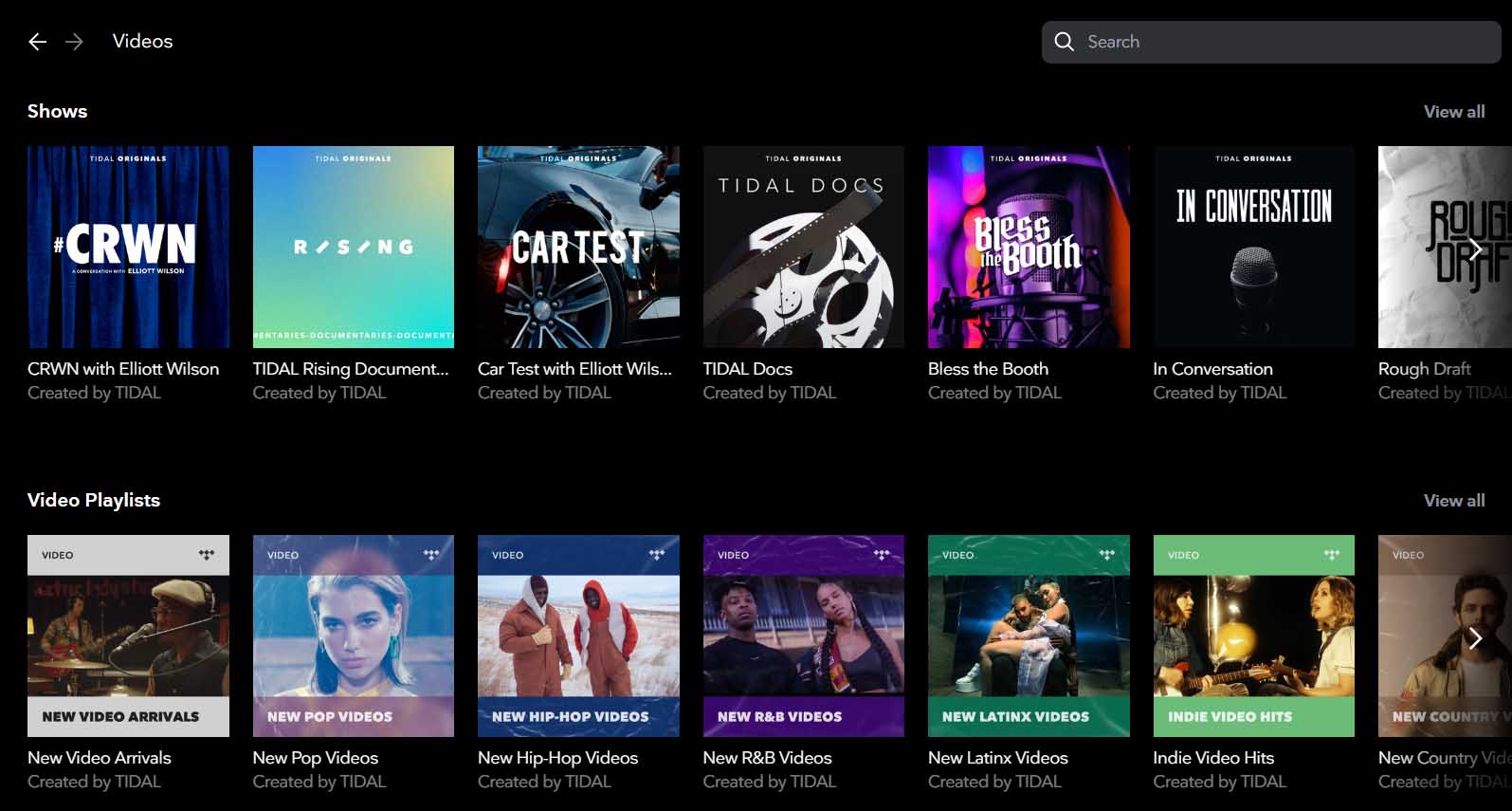1512x811 pixels.
Task: Click the In Conversation title text
Action: pyautogui.click(x=1213, y=369)
